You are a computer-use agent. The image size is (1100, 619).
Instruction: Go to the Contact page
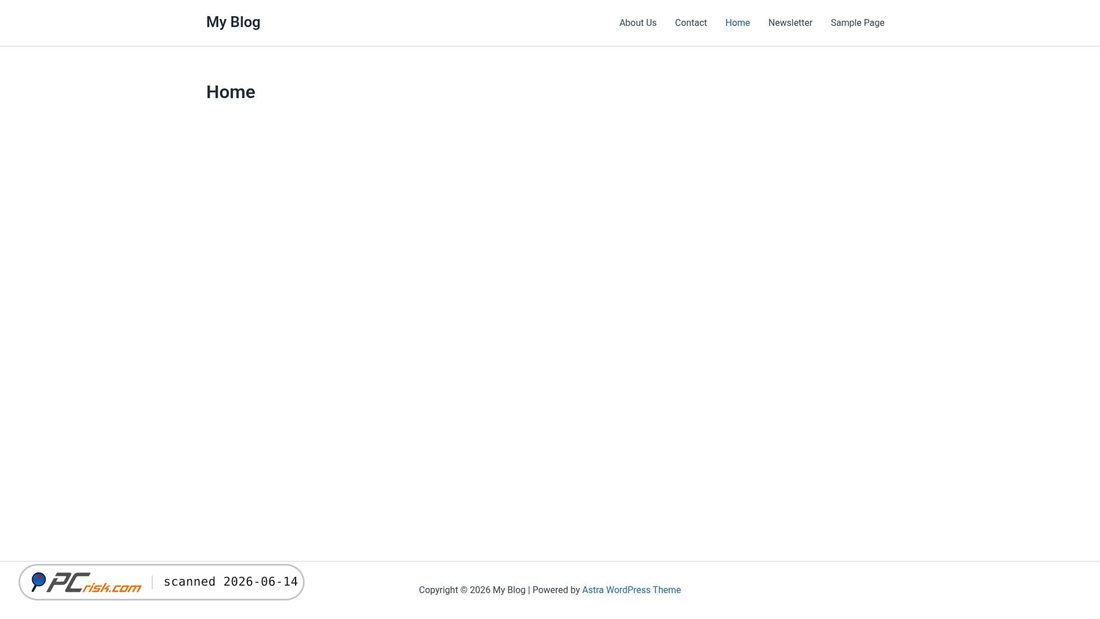(690, 23)
